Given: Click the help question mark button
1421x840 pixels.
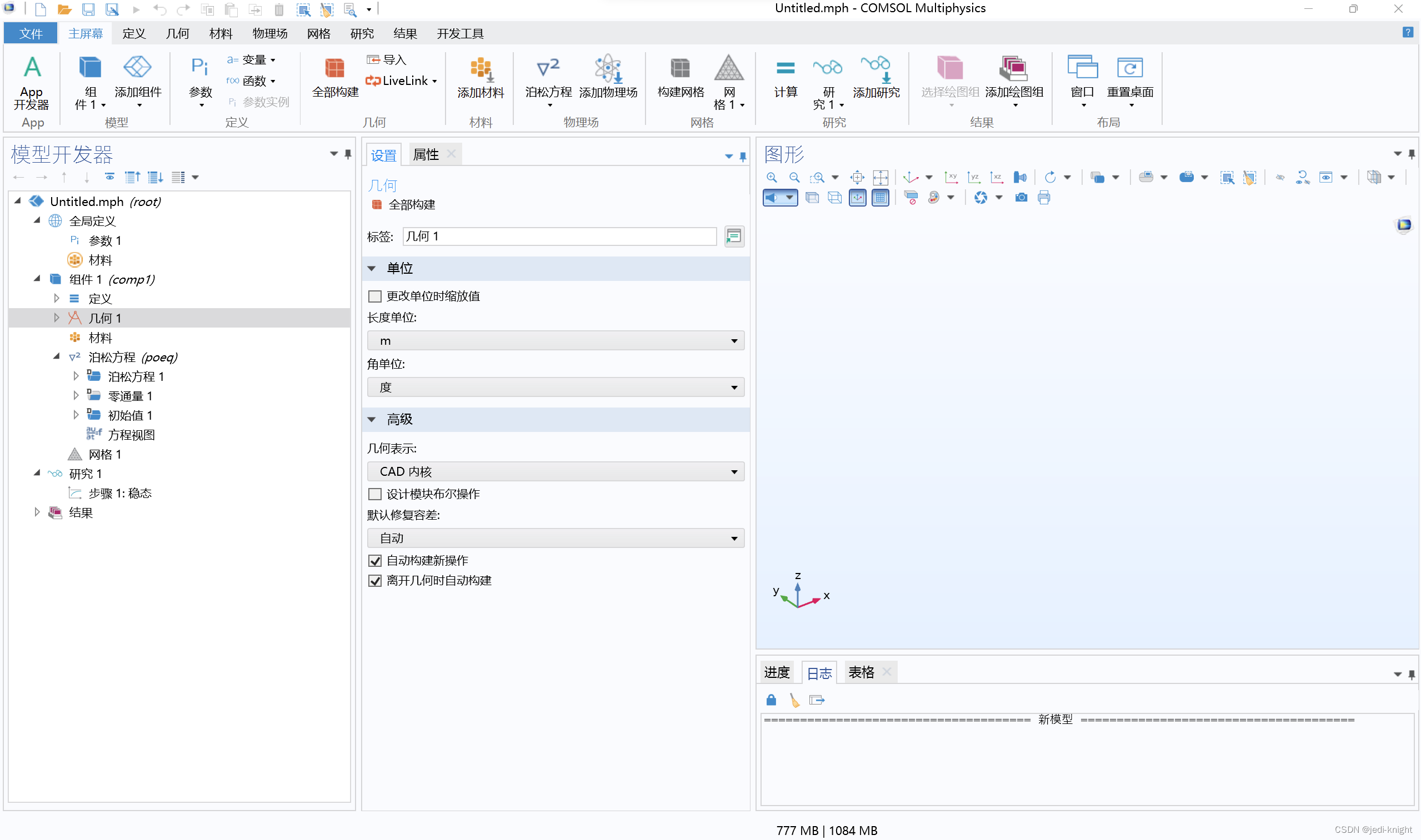Looking at the screenshot, I should (x=1408, y=32).
